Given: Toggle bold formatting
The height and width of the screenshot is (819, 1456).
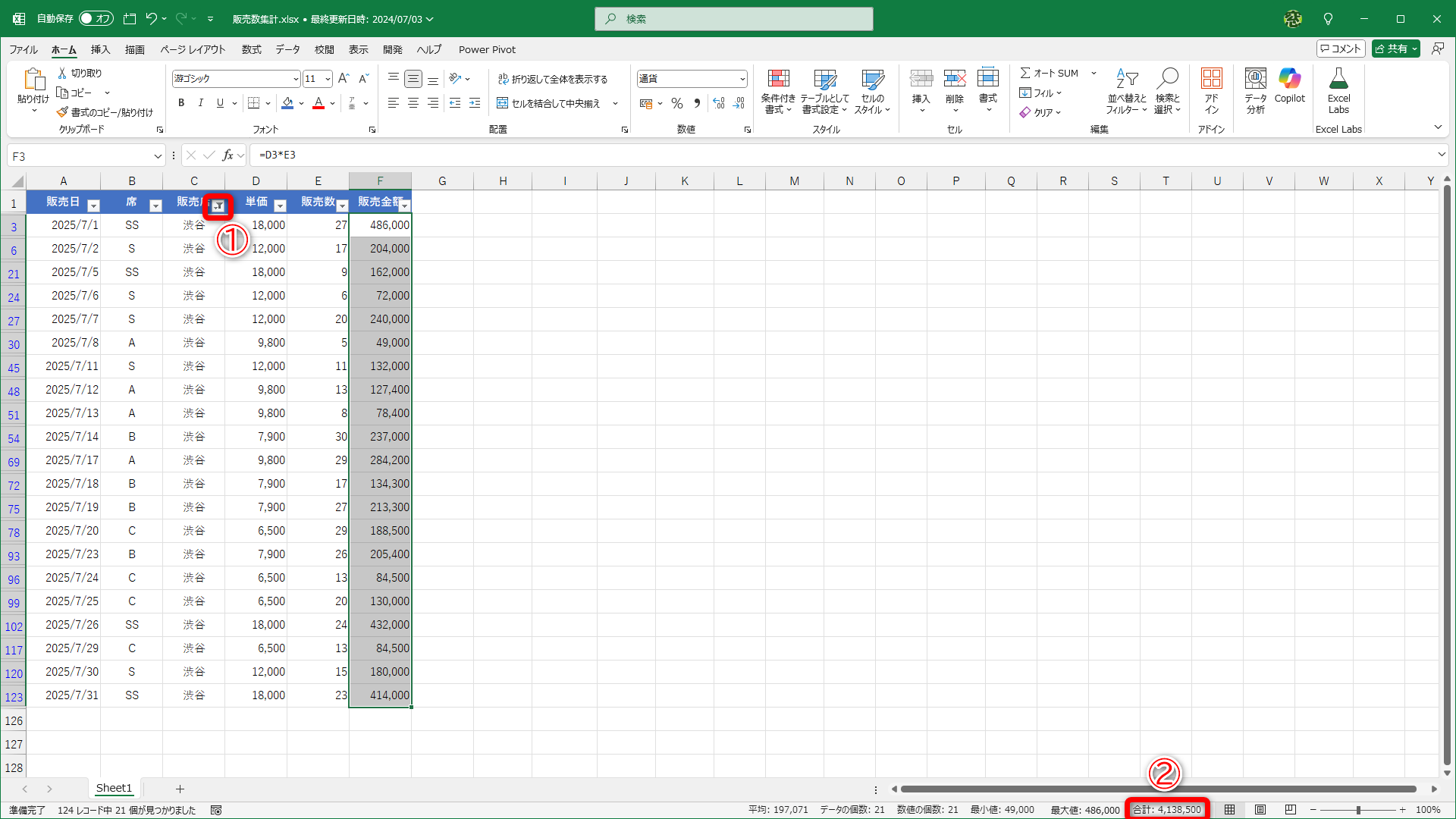Looking at the screenshot, I should coord(181,103).
